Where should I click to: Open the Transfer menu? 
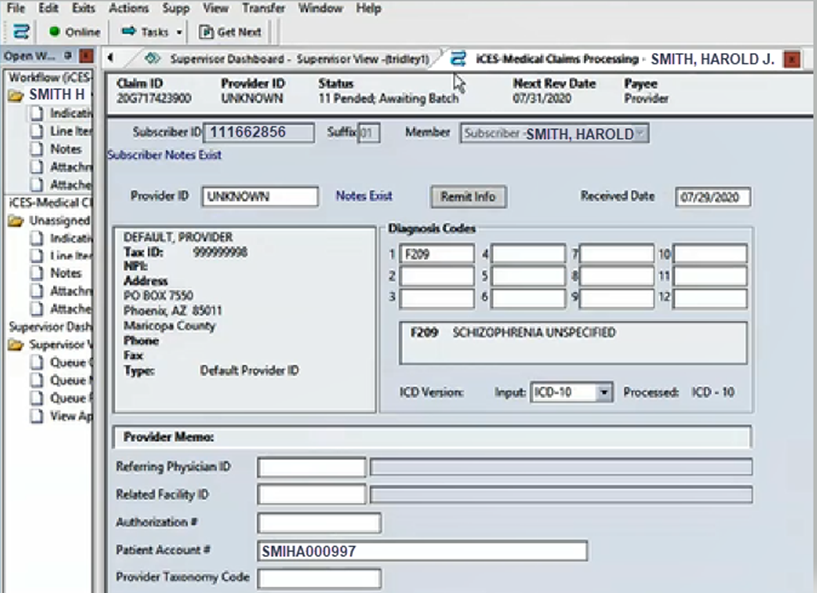coord(263,8)
